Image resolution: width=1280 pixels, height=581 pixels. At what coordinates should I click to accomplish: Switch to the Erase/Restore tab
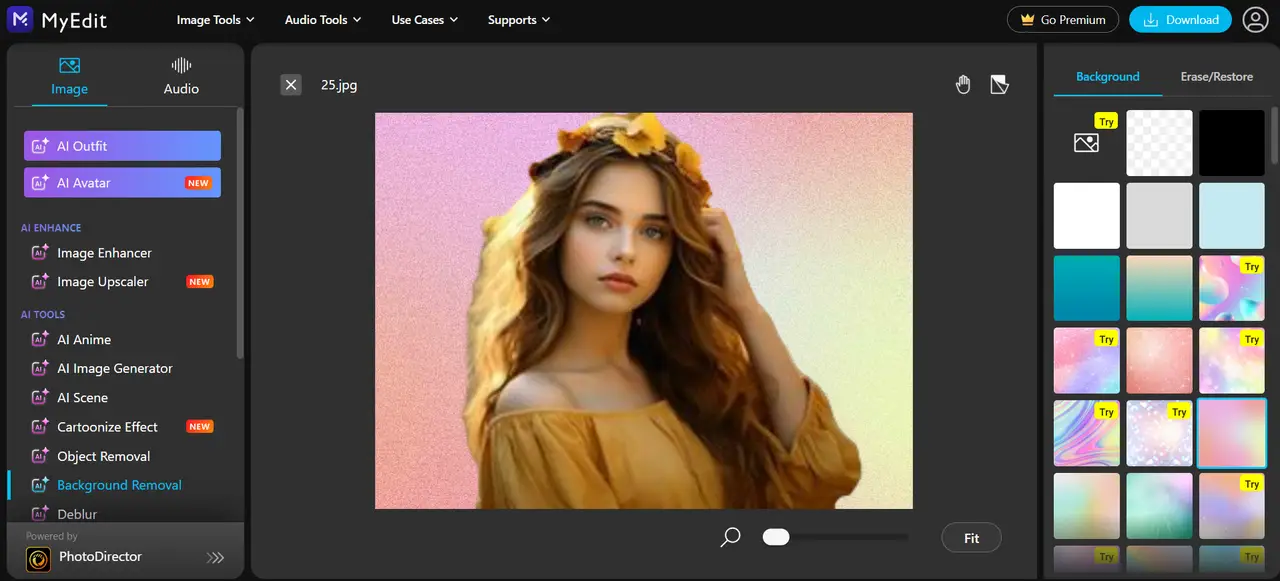1216,77
